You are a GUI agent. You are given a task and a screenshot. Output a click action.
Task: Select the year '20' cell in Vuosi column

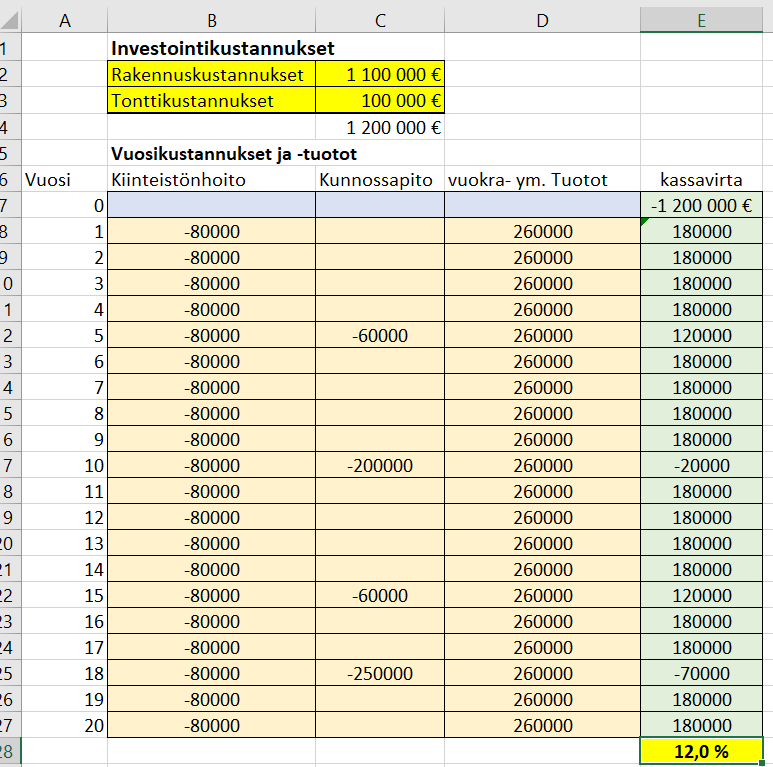coord(65,725)
